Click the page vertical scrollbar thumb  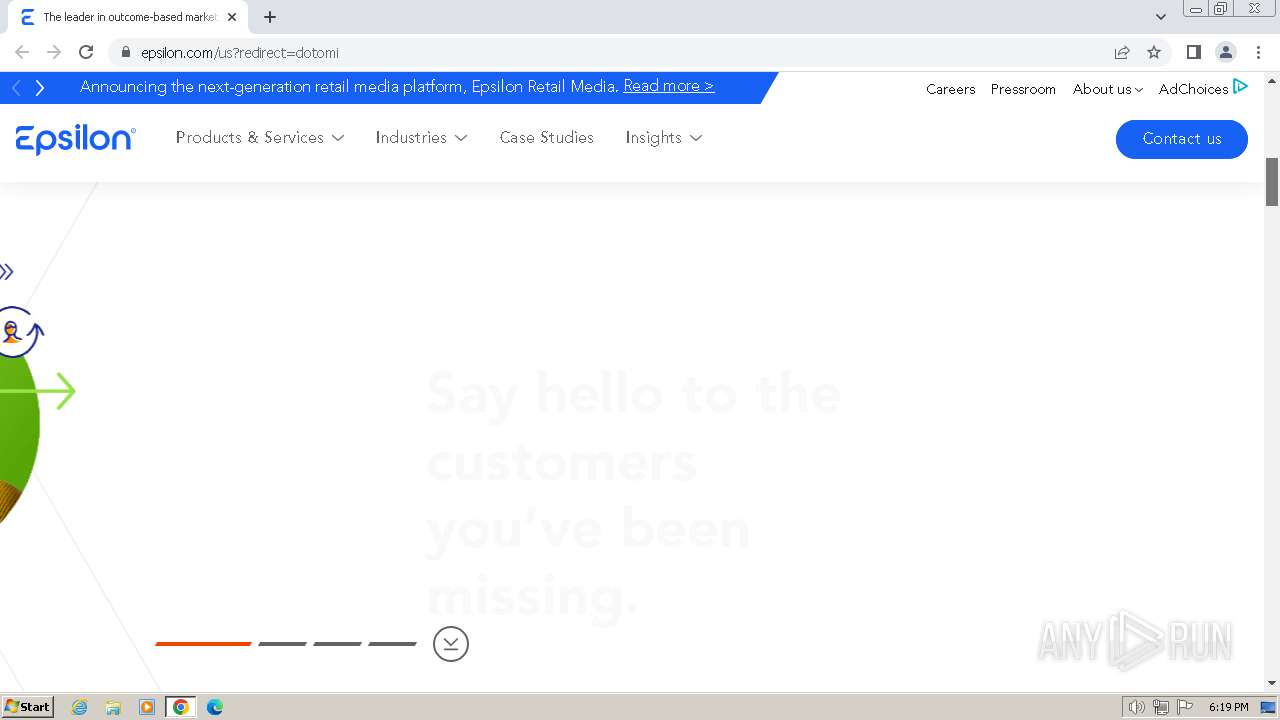(x=1272, y=182)
